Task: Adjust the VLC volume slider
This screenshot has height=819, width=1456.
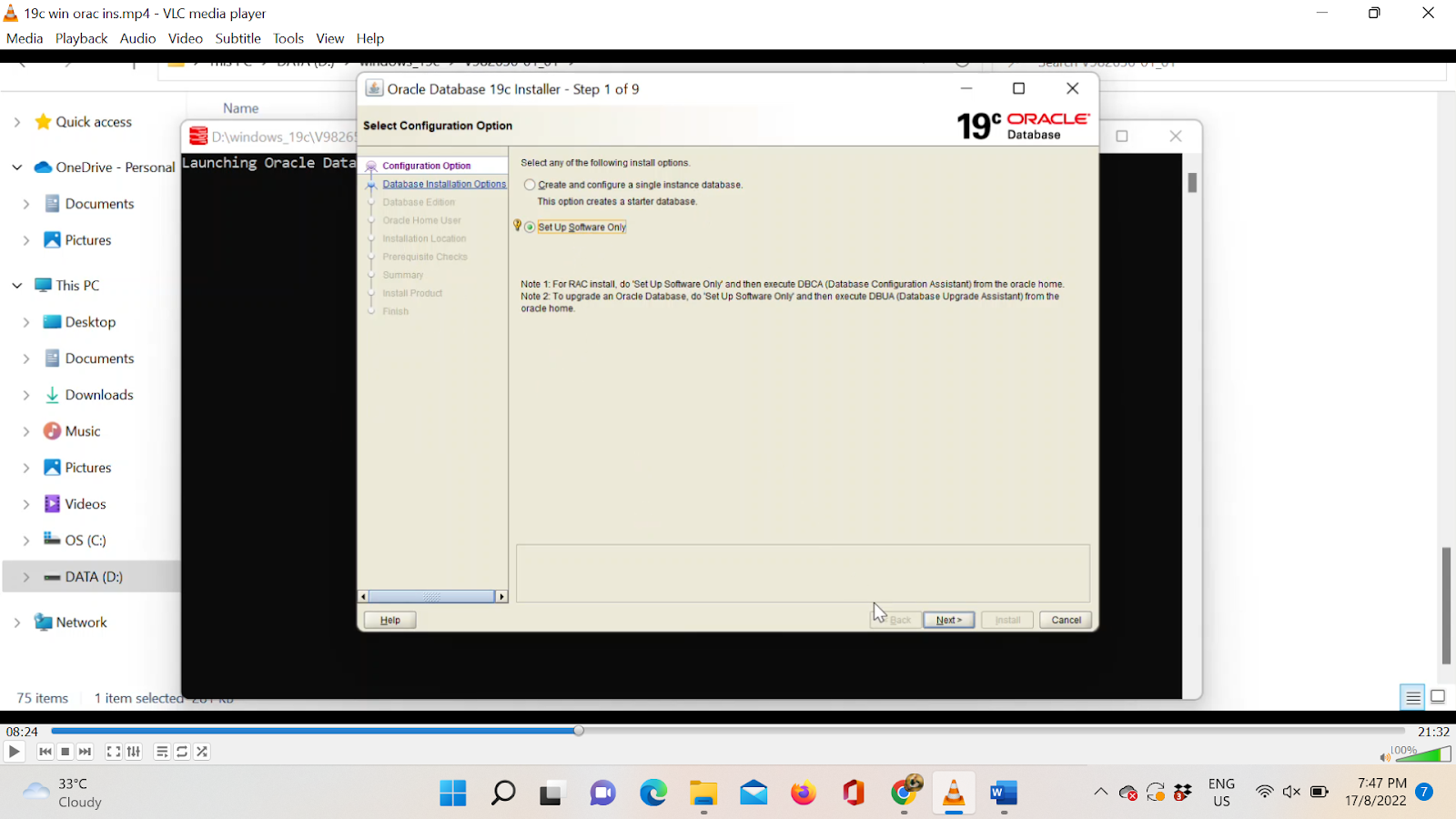Action: [1423, 754]
